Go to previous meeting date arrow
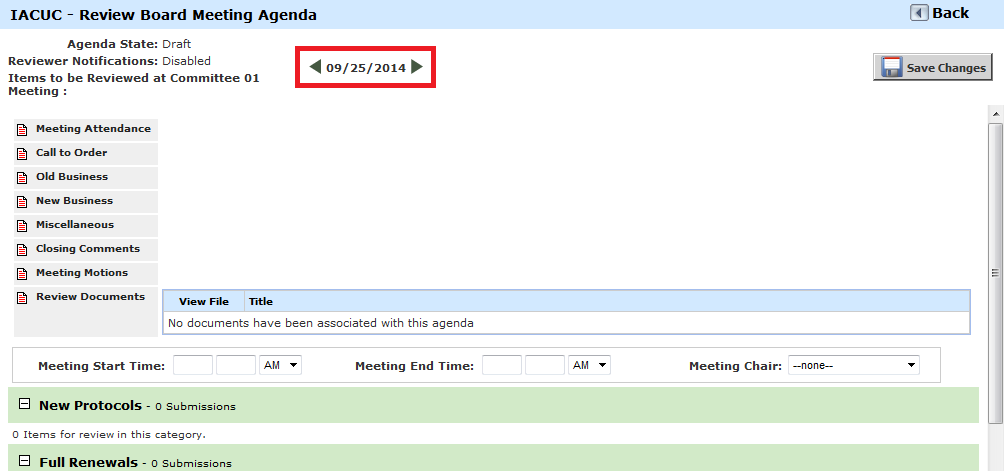The height and width of the screenshot is (471, 1004). coord(315,67)
